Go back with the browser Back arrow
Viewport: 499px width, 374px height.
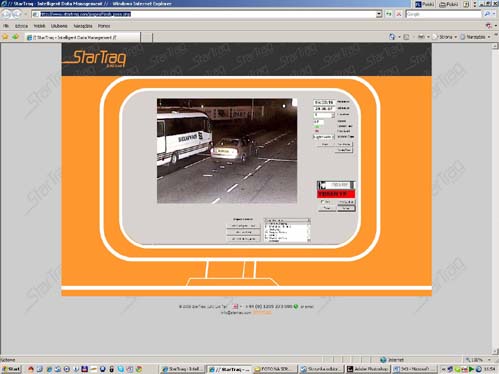tap(6, 14)
